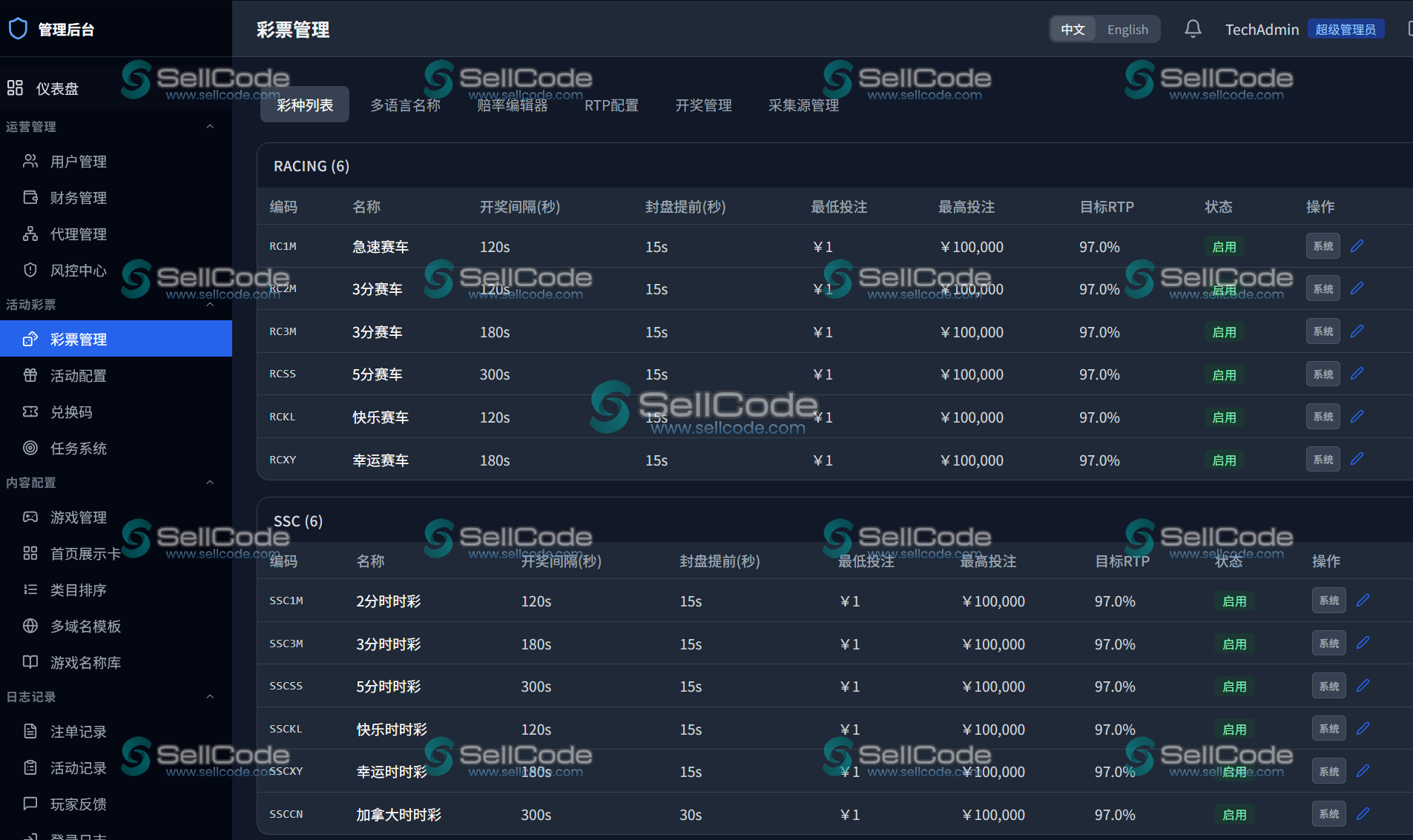1413x840 pixels.
Task: Click the 启用 status badge for RC1M
Action: pyautogui.click(x=1224, y=247)
